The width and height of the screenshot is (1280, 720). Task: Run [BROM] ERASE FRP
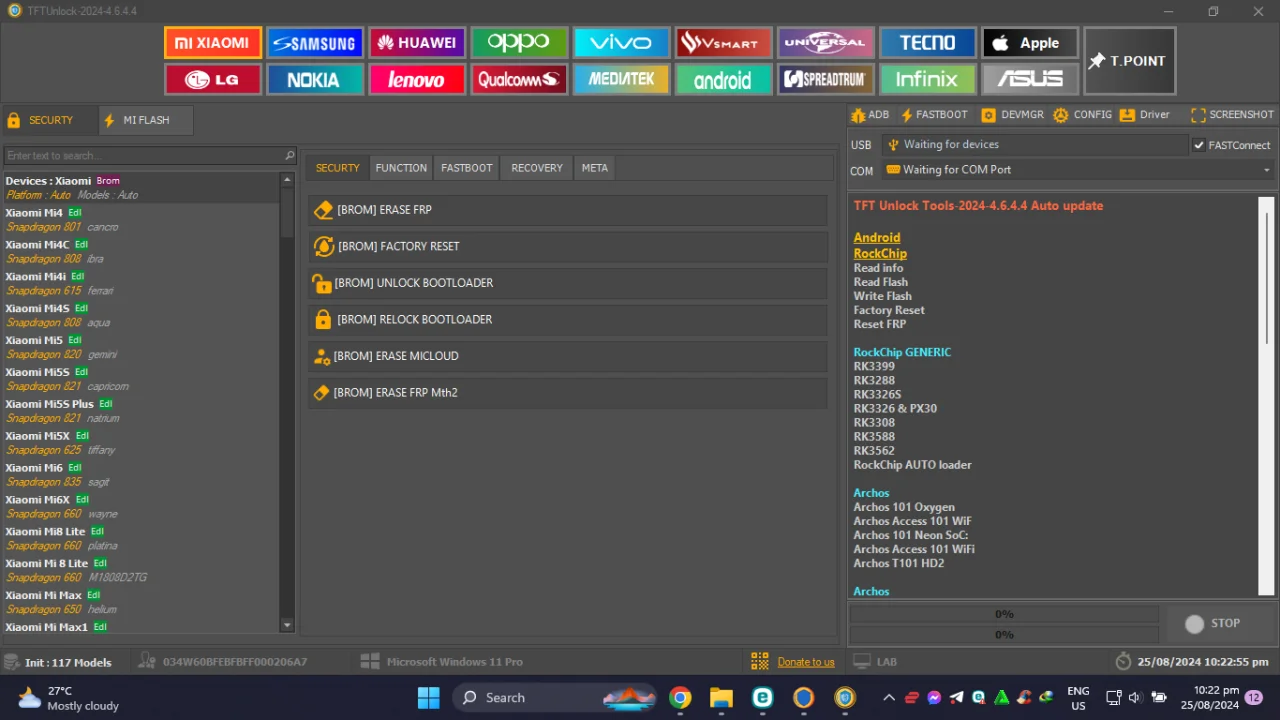click(x=568, y=210)
